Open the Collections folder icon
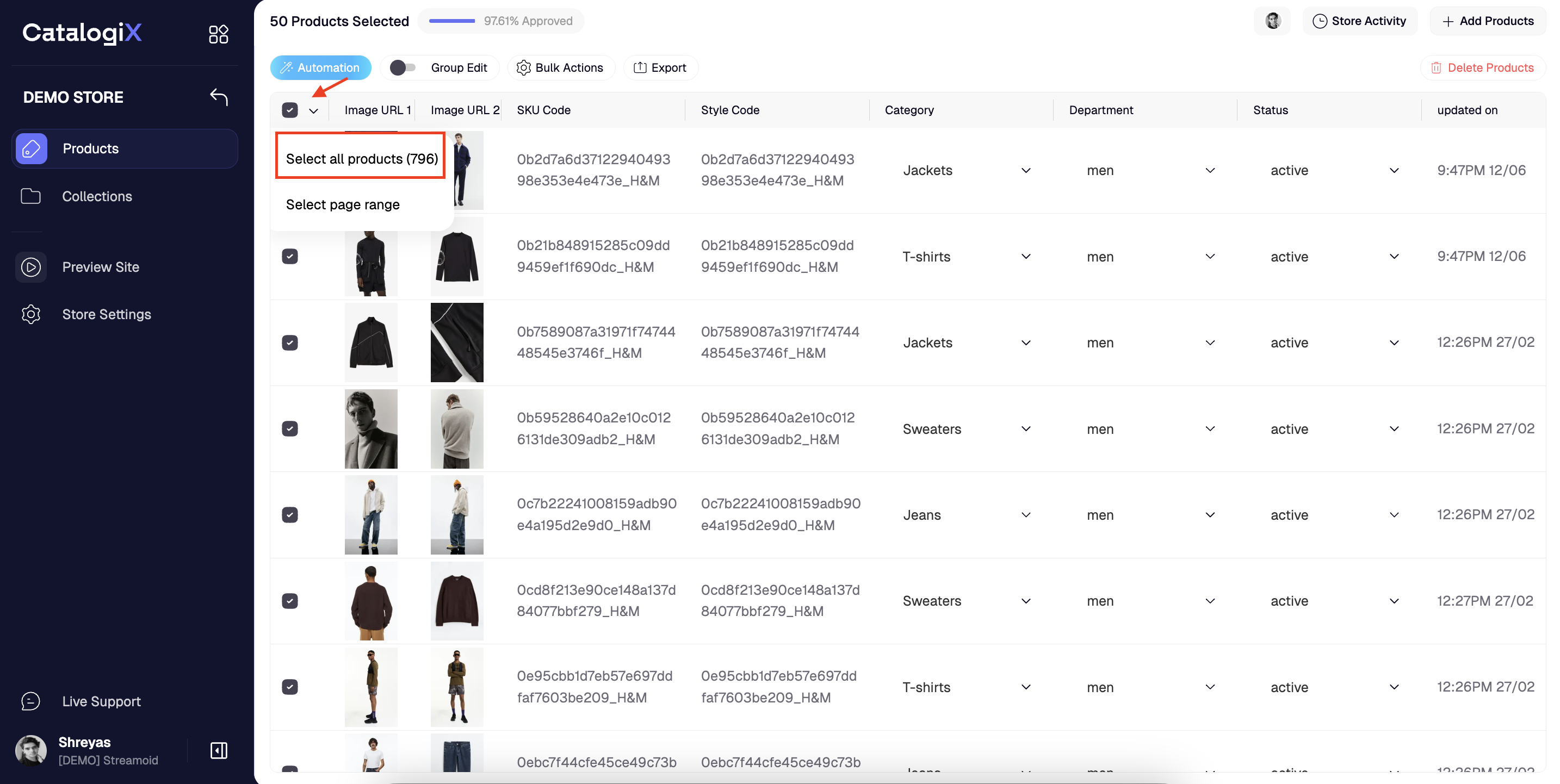 [31, 196]
